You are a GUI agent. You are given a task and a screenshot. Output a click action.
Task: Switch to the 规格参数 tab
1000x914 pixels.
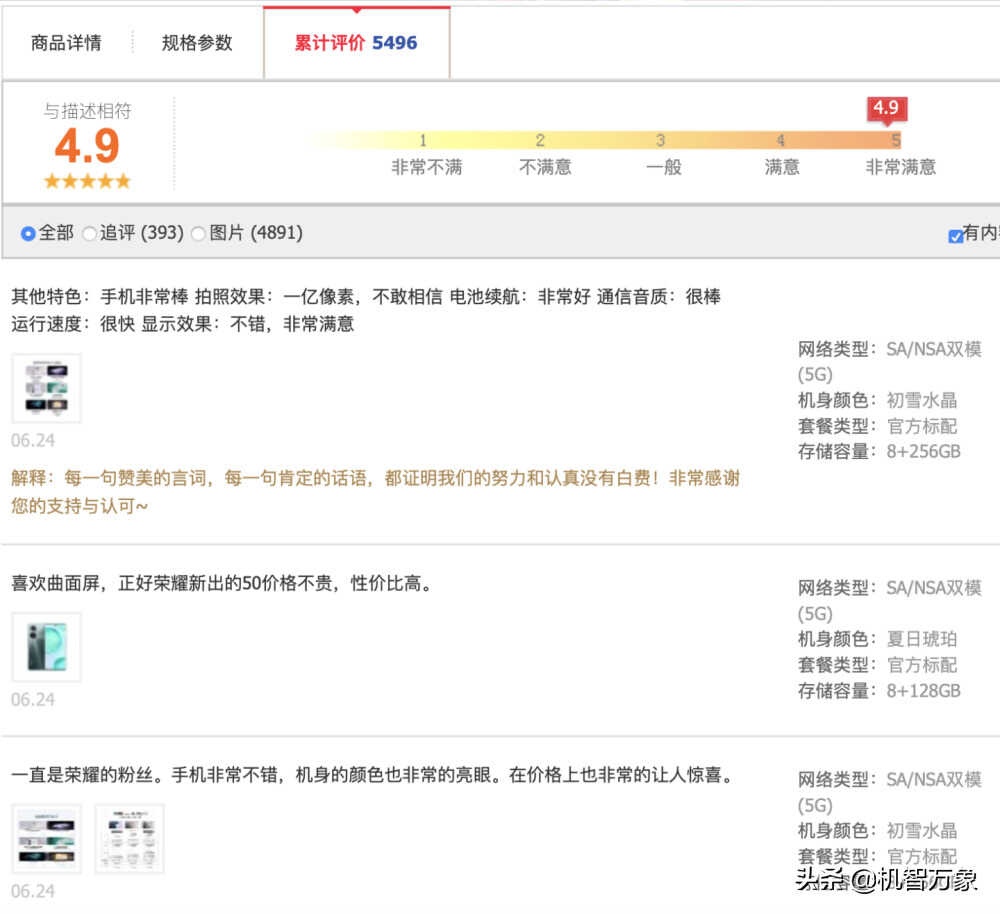click(197, 43)
